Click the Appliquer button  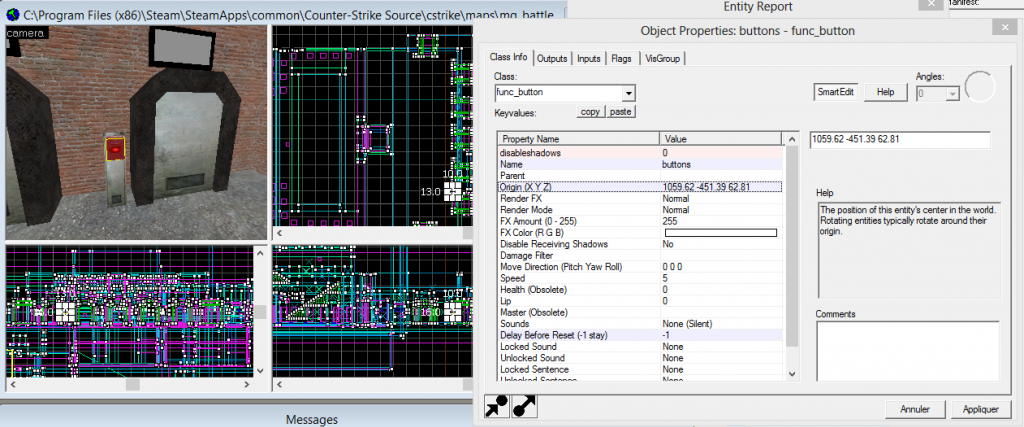click(980, 409)
